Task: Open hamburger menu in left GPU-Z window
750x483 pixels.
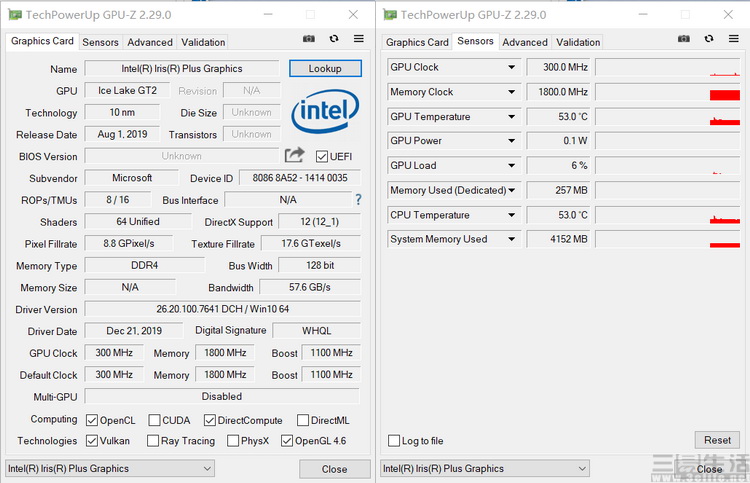Action: [x=359, y=39]
